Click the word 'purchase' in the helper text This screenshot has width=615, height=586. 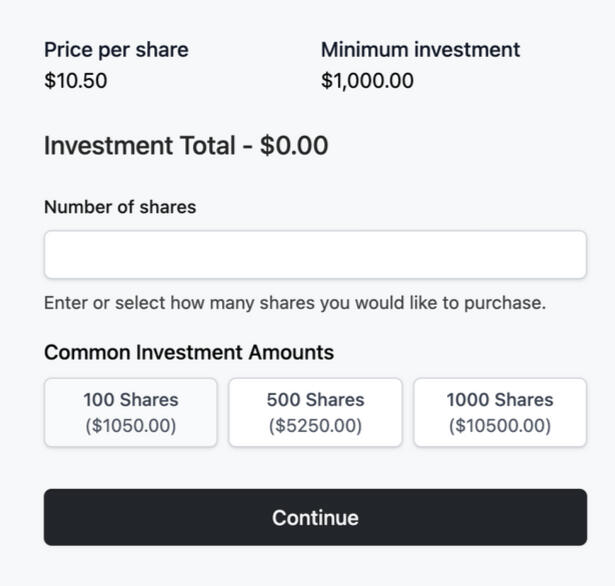coord(509,304)
